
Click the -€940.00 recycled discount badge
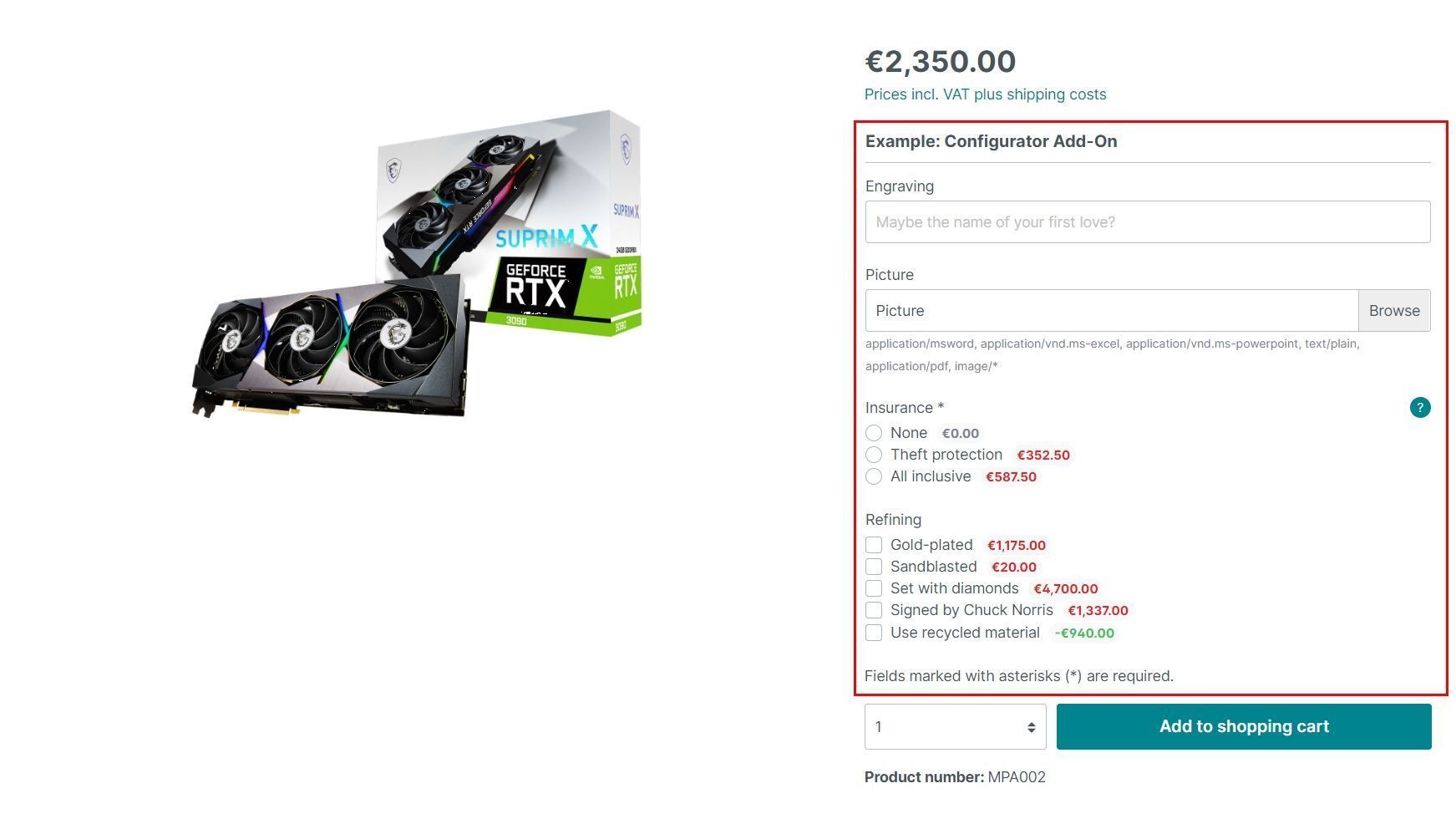coord(1083,633)
